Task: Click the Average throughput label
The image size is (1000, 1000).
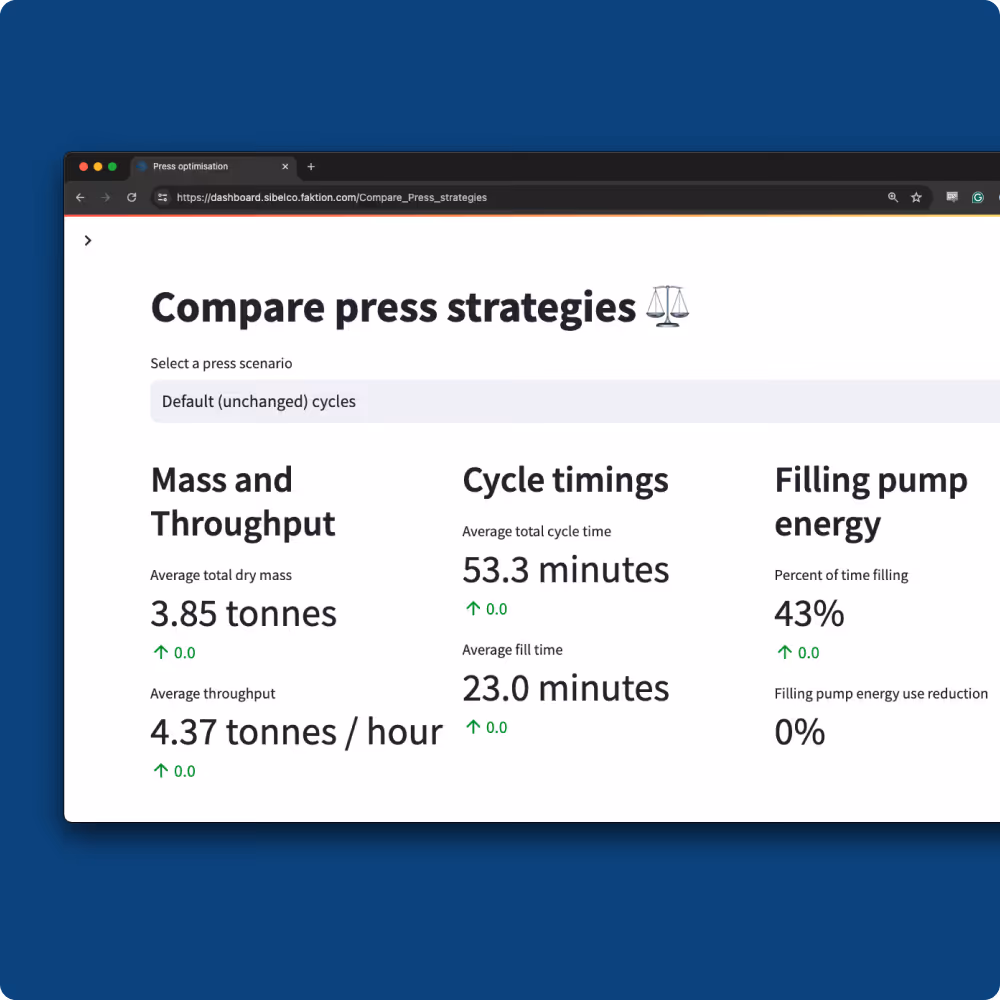Action: pyautogui.click(x=213, y=694)
